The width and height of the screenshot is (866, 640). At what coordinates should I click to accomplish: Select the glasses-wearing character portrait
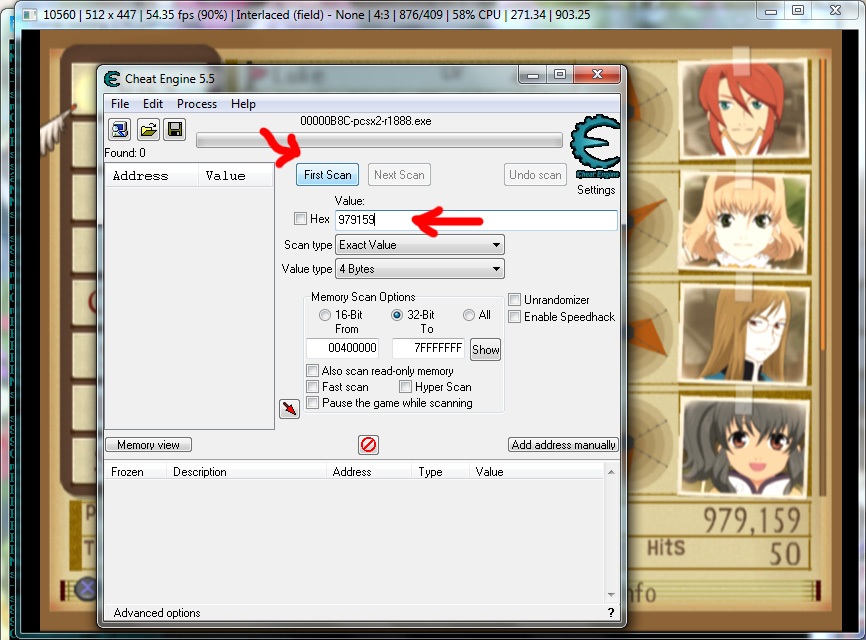click(x=743, y=333)
